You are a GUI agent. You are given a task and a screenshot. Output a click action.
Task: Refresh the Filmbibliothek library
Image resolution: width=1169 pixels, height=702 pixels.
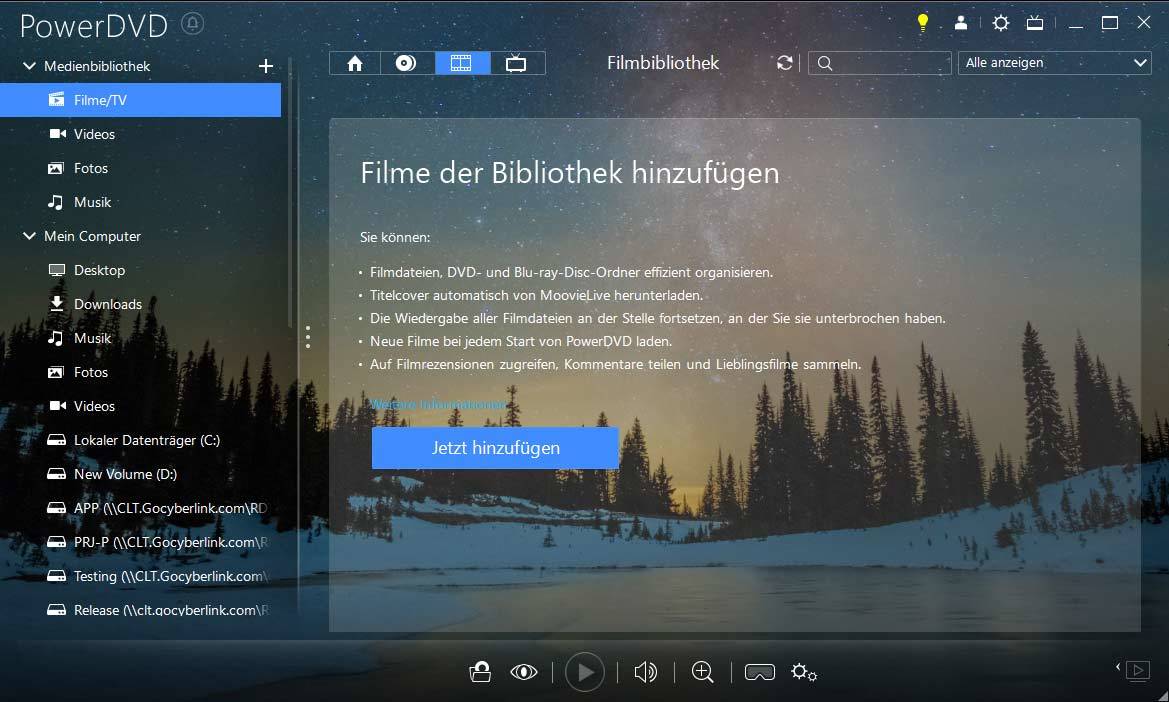tap(784, 63)
